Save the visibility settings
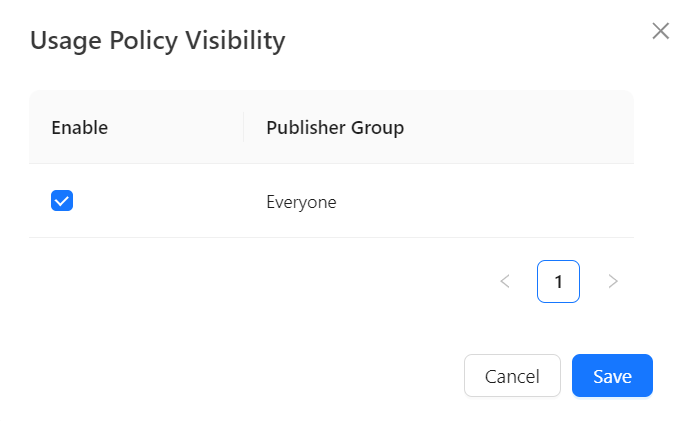 click(x=612, y=376)
